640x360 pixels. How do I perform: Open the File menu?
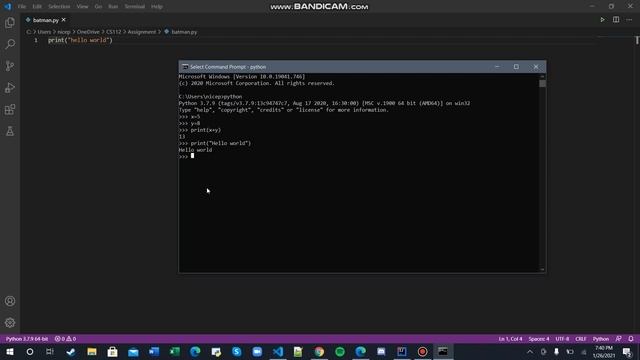22,7
